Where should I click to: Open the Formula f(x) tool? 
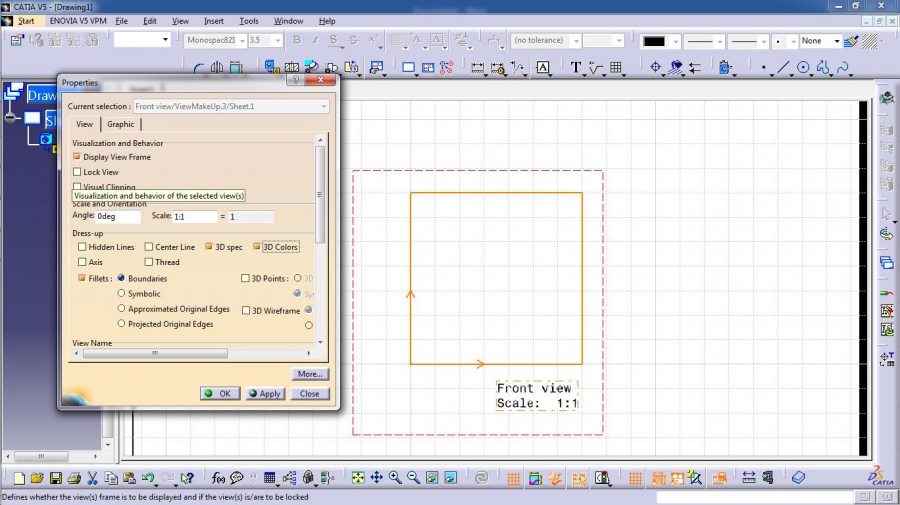click(x=218, y=478)
